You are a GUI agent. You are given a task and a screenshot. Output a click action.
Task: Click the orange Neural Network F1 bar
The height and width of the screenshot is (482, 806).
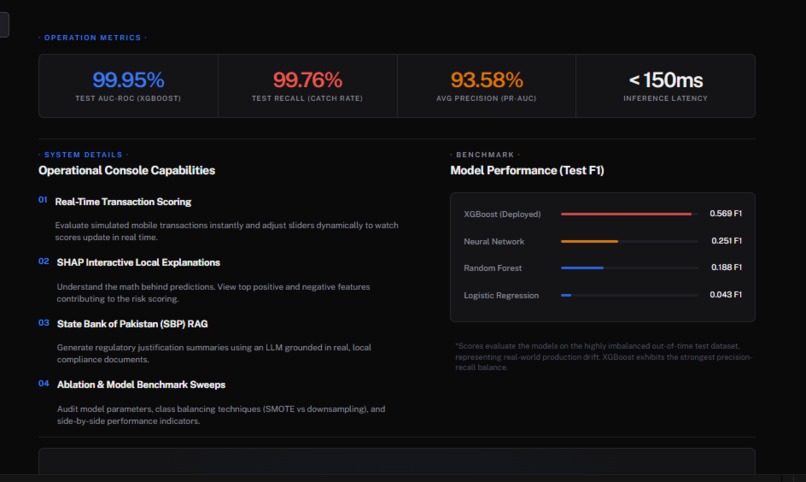590,241
